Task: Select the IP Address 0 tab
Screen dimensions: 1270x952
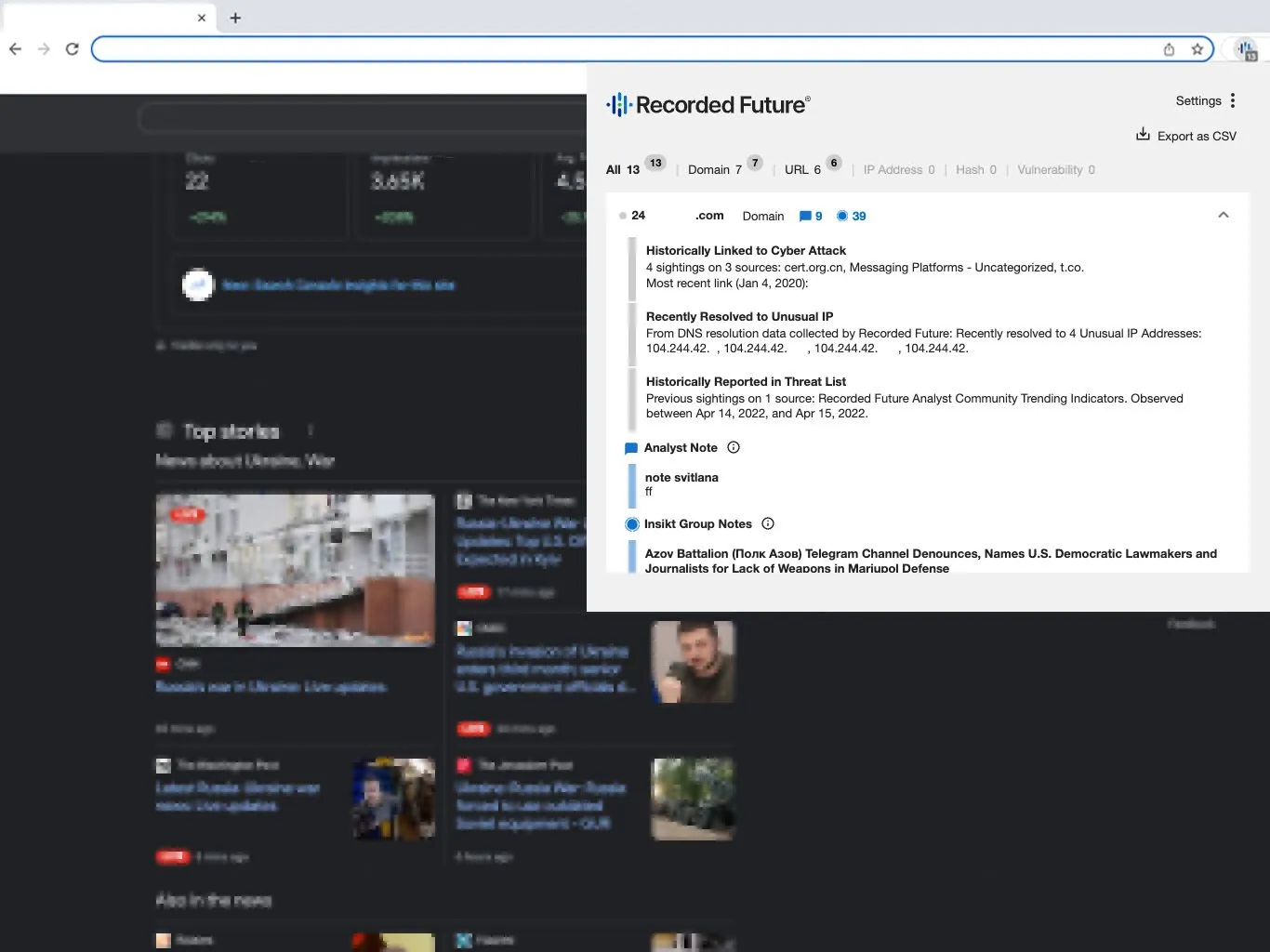Action: coord(899,169)
